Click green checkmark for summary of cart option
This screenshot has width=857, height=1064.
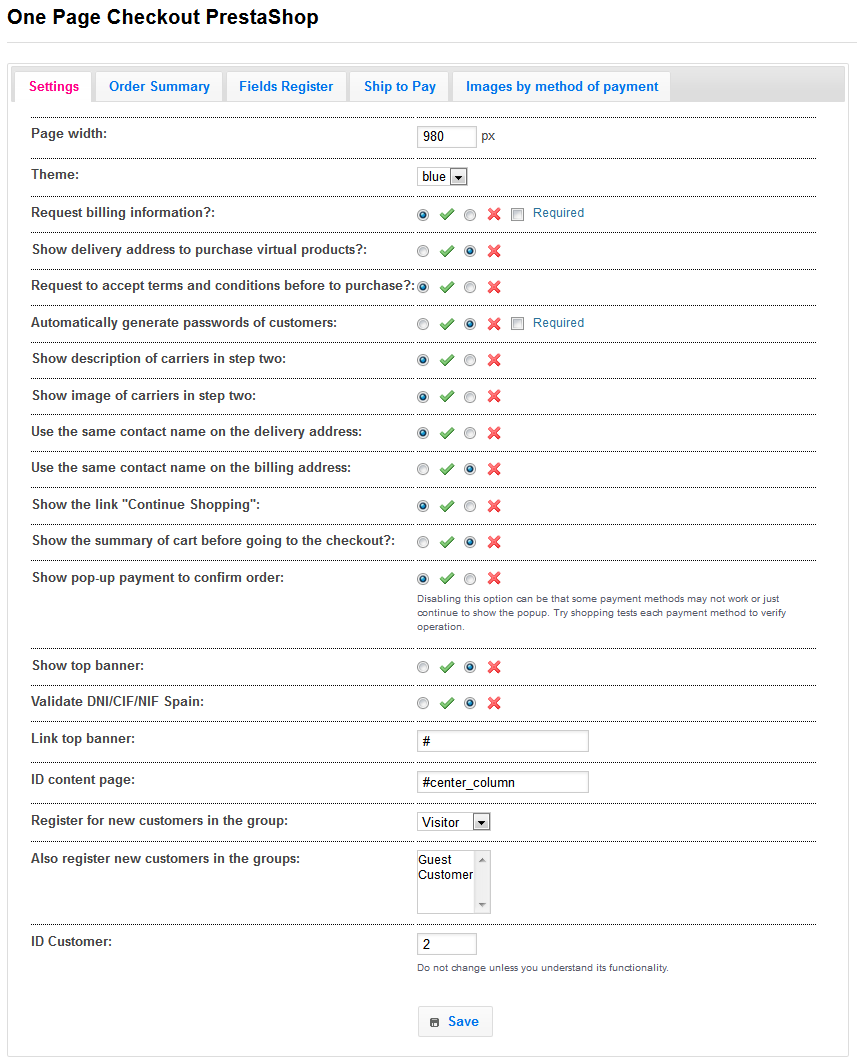(x=447, y=542)
